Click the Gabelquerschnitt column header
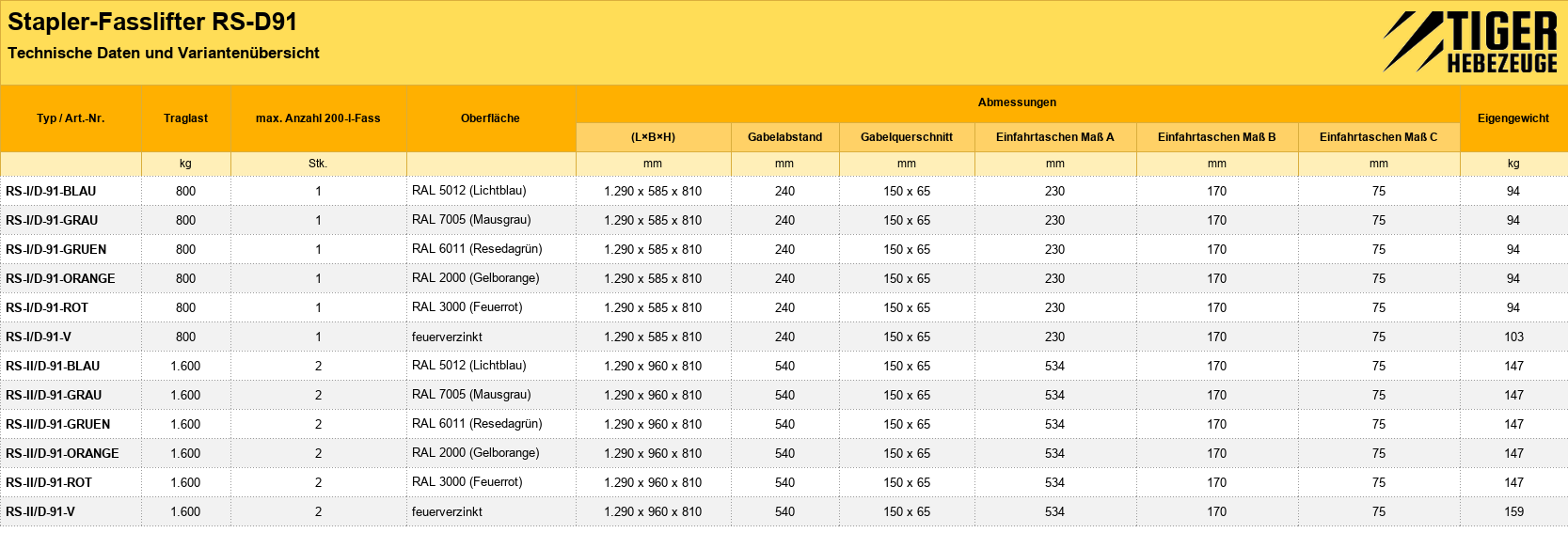Screen dimensions: 1568x533 click(x=906, y=137)
